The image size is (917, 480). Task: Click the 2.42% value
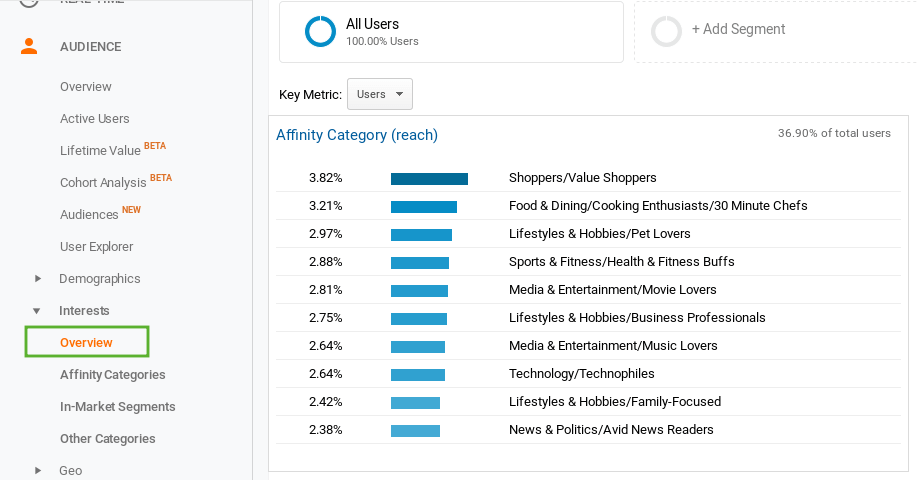tap(326, 402)
